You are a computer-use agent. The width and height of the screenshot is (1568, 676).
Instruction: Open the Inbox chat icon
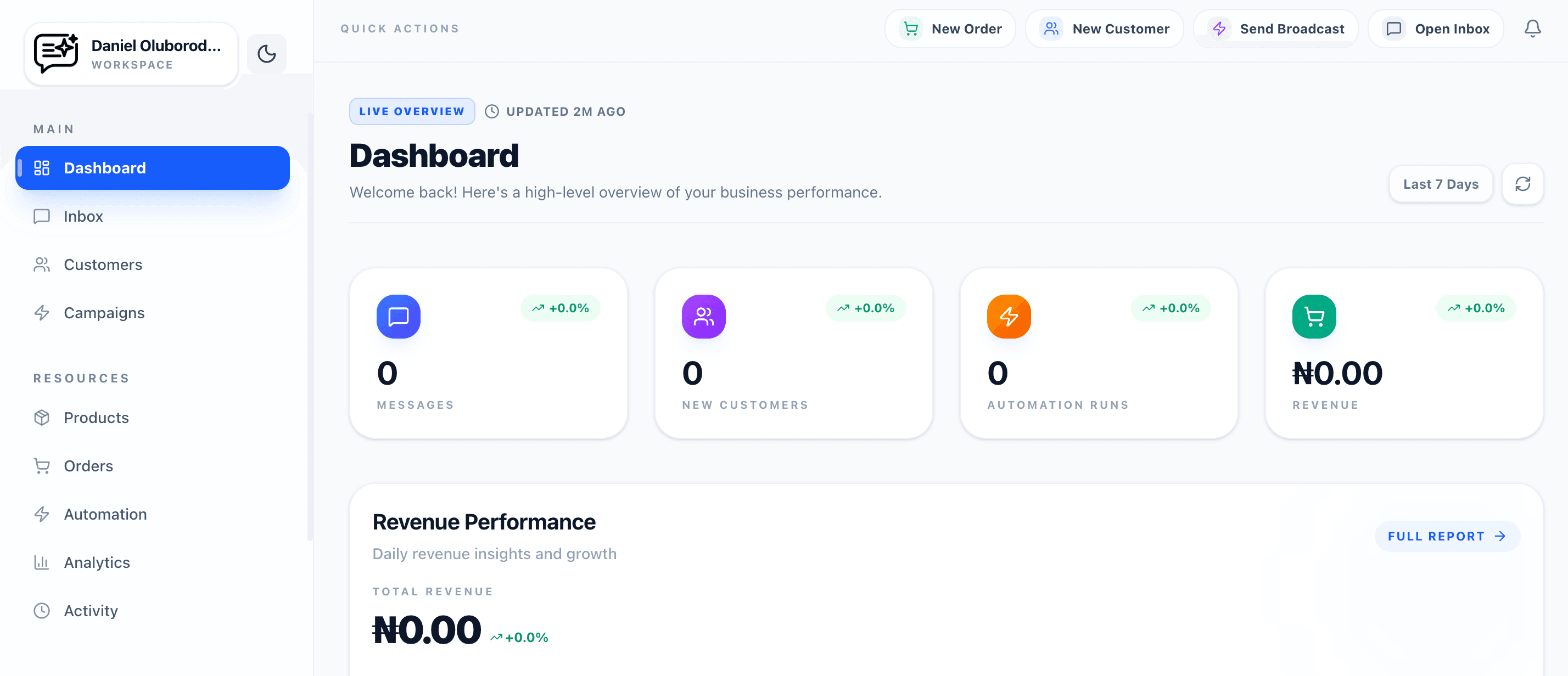click(x=41, y=217)
